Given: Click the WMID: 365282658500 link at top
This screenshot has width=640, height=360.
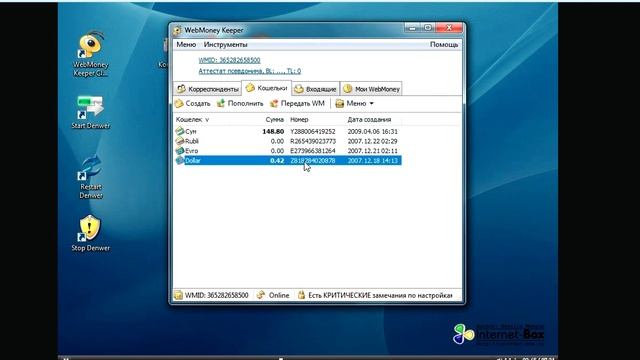Looking at the screenshot, I should [x=229, y=60].
